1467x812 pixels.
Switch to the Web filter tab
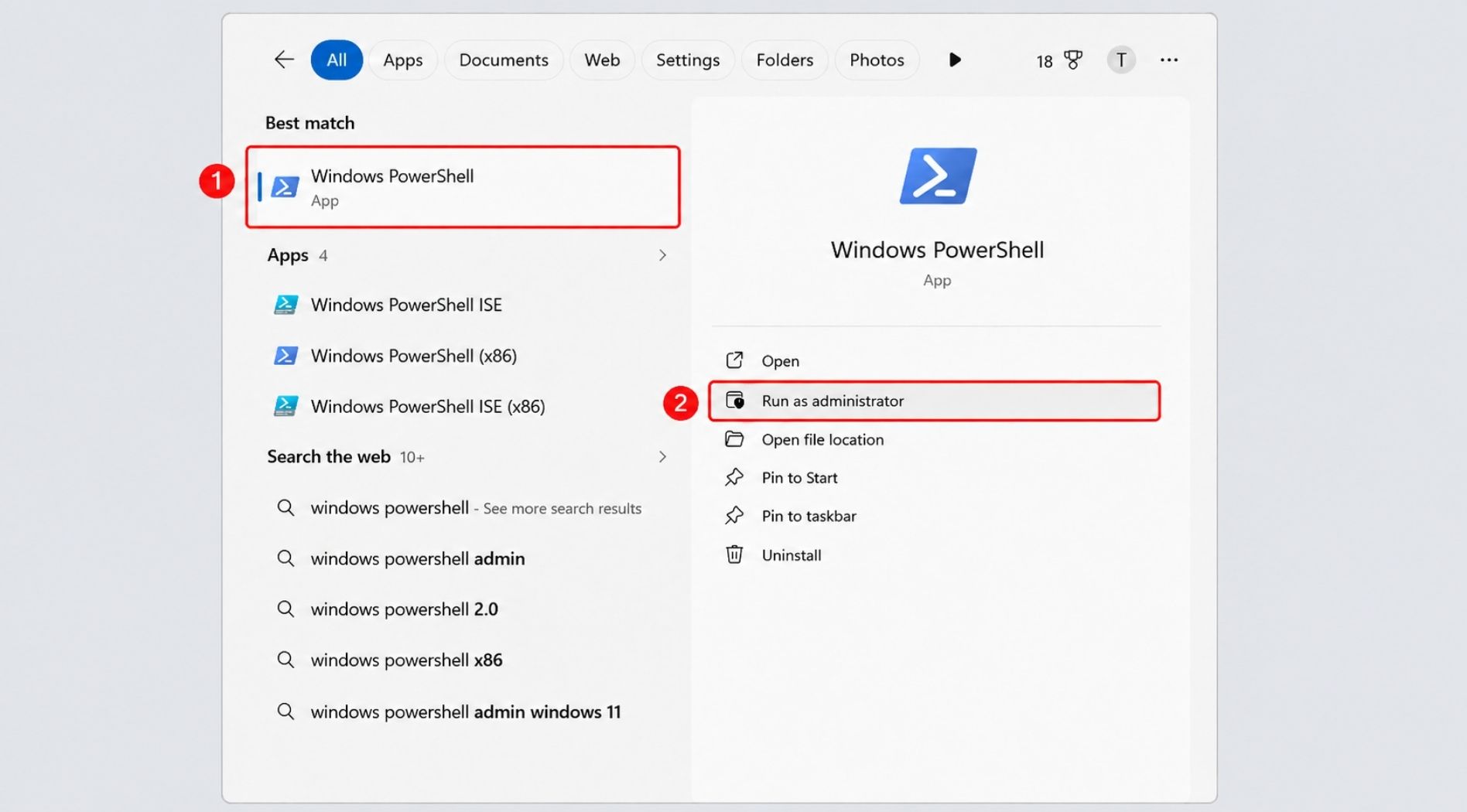click(602, 60)
